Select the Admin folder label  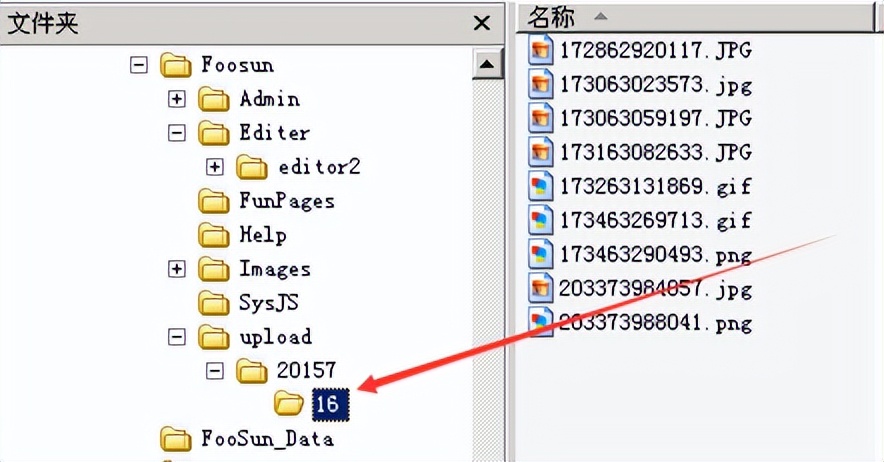tap(269, 99)
